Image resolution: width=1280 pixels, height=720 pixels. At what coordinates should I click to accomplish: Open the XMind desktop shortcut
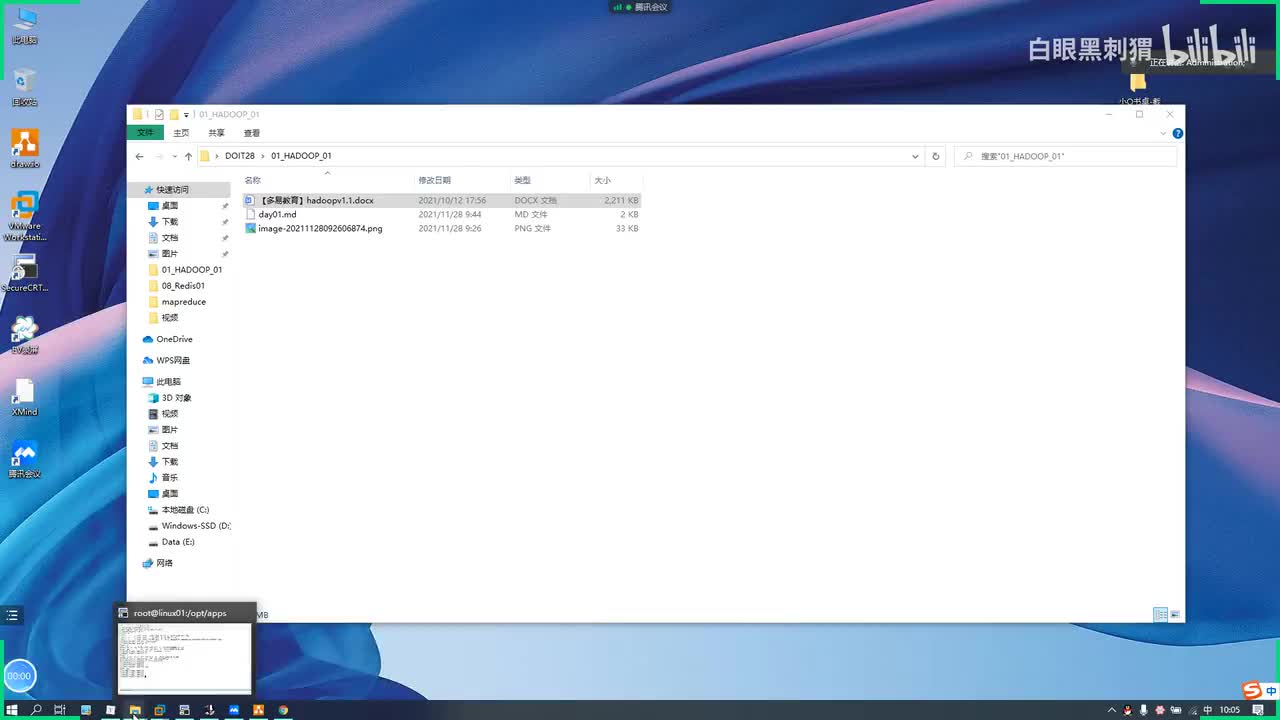click(x=24, y=397)
